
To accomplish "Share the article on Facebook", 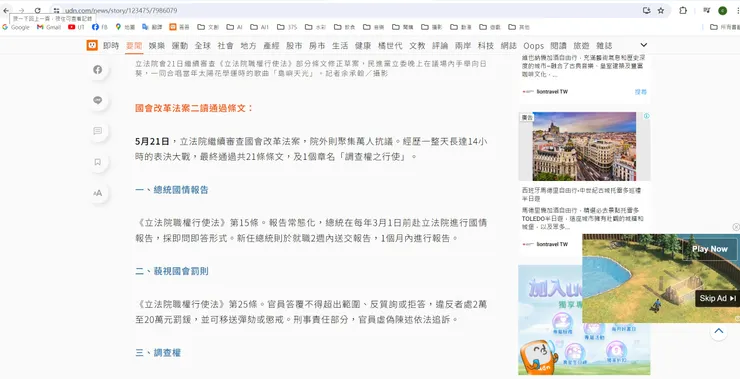I will pyautogui.click(x=98, y=69).
